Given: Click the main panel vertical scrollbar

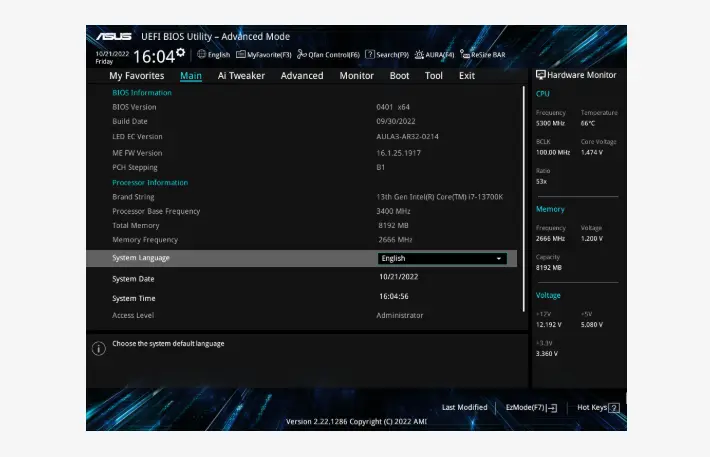Looking at the screenshot, I should 524,200.
